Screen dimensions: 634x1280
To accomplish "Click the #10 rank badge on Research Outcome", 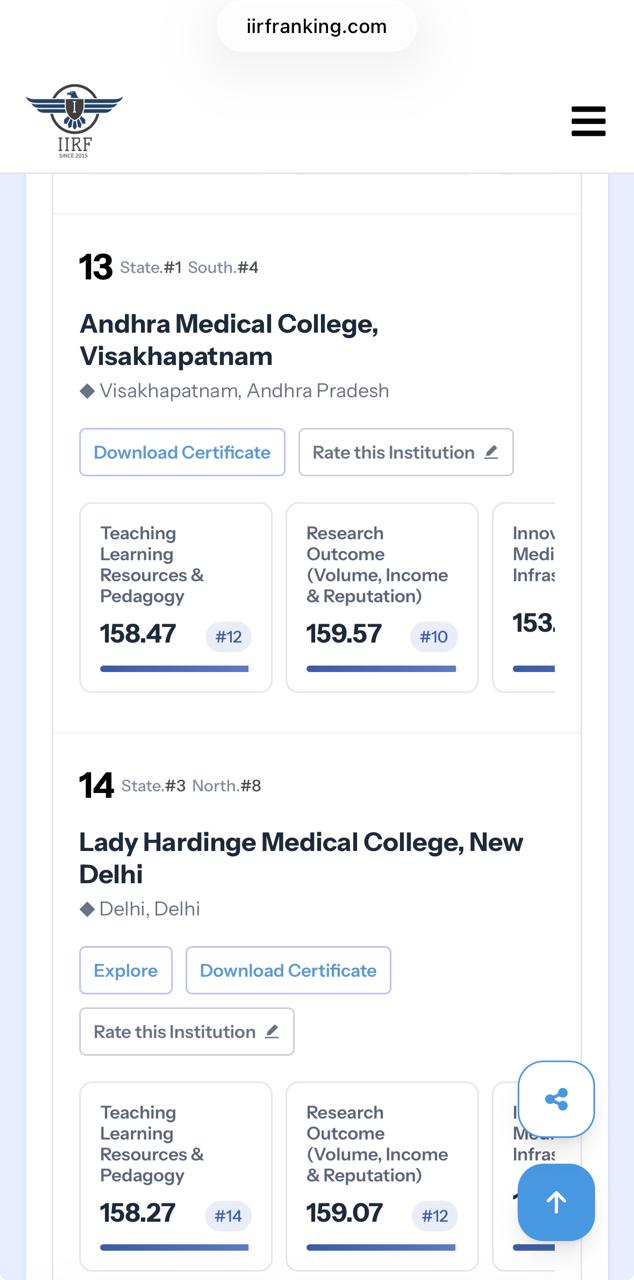I will click(x=434, y=637).
